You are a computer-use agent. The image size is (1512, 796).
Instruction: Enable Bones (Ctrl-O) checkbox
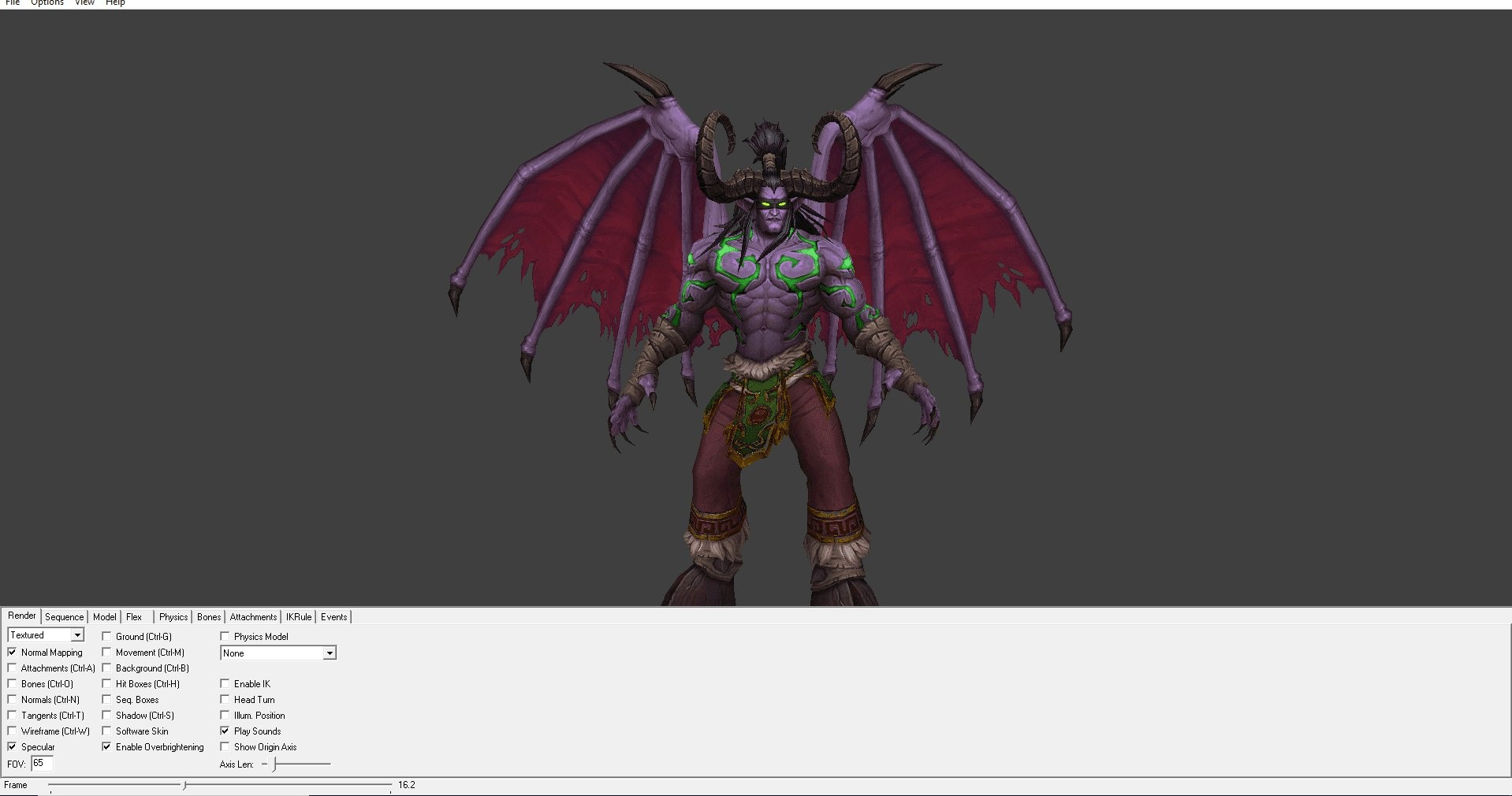(x=12, y=683)
